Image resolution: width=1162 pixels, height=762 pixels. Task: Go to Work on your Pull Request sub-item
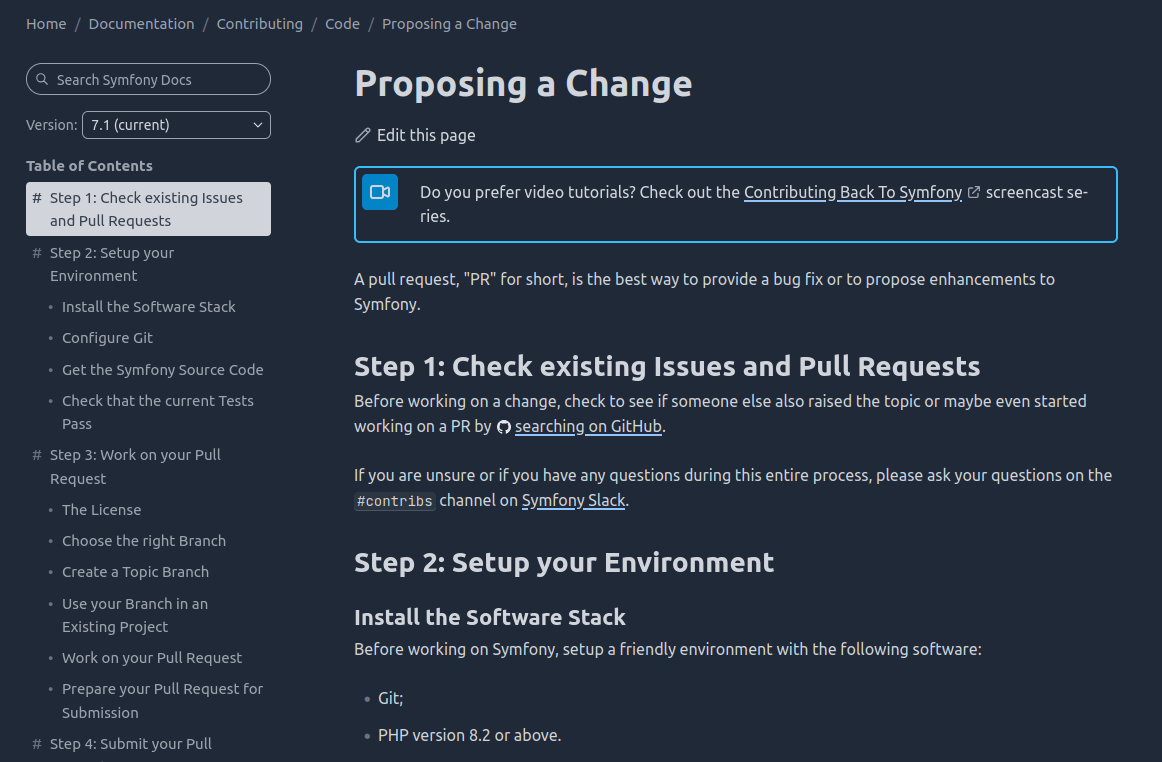pyautogui.click(x=152, y=658)
